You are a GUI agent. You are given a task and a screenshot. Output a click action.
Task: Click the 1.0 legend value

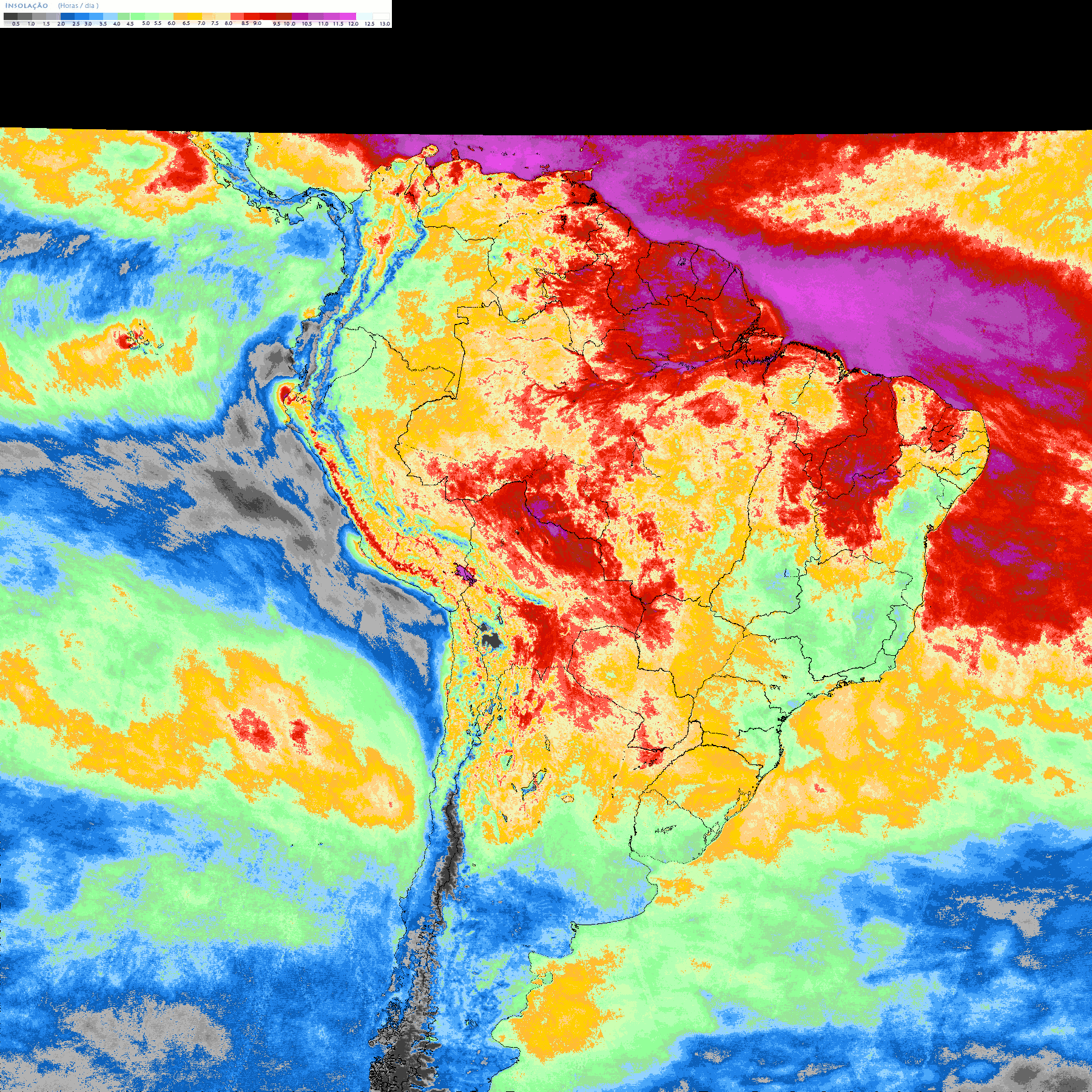click(31, 24)
